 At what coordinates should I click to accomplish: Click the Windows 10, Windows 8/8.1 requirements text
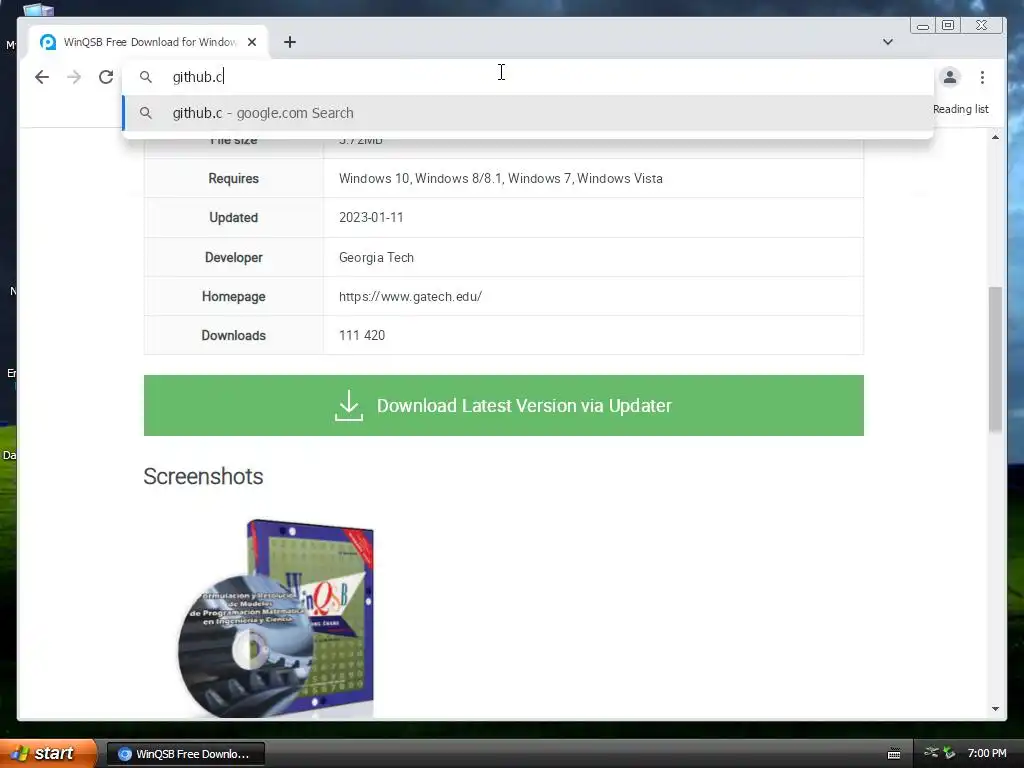click(500, 178)
